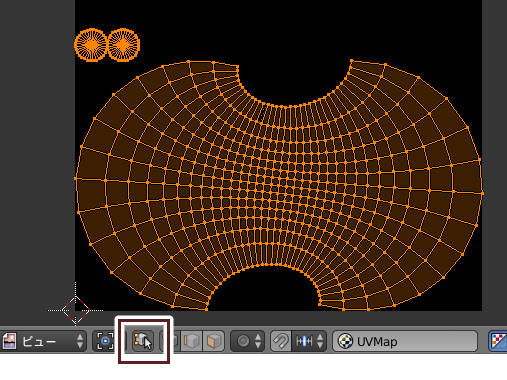Click the checker texture icon beside UVMap
Image resolution: width=507 pixels, height=380 pixels.
[345, 341]
